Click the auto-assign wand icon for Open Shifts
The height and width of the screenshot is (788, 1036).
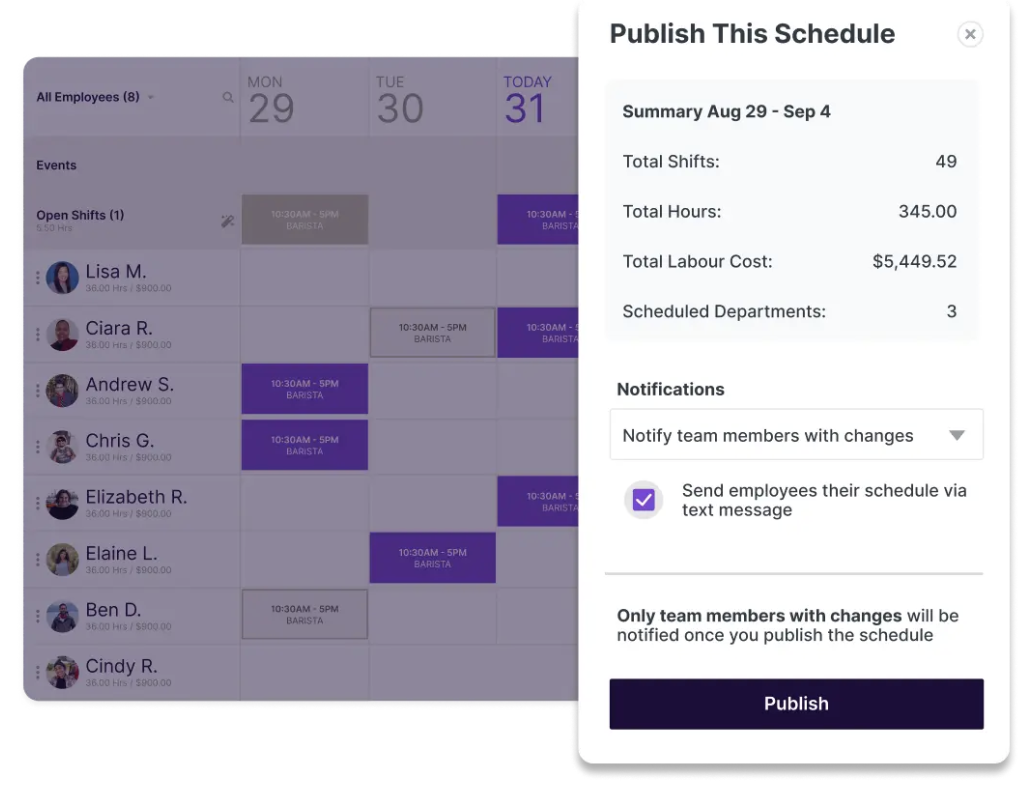pos(227,221)
